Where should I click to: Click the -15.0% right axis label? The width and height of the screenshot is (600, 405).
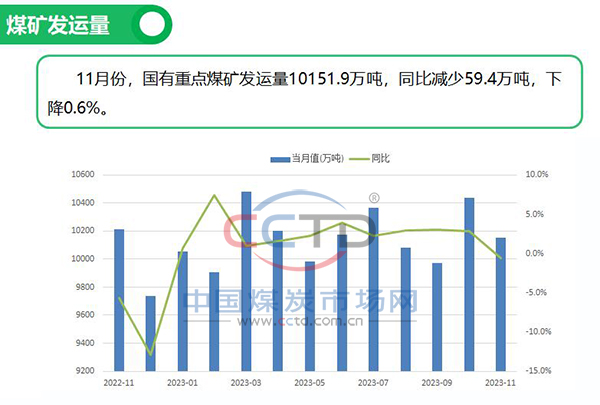click(x=537, y=371)
